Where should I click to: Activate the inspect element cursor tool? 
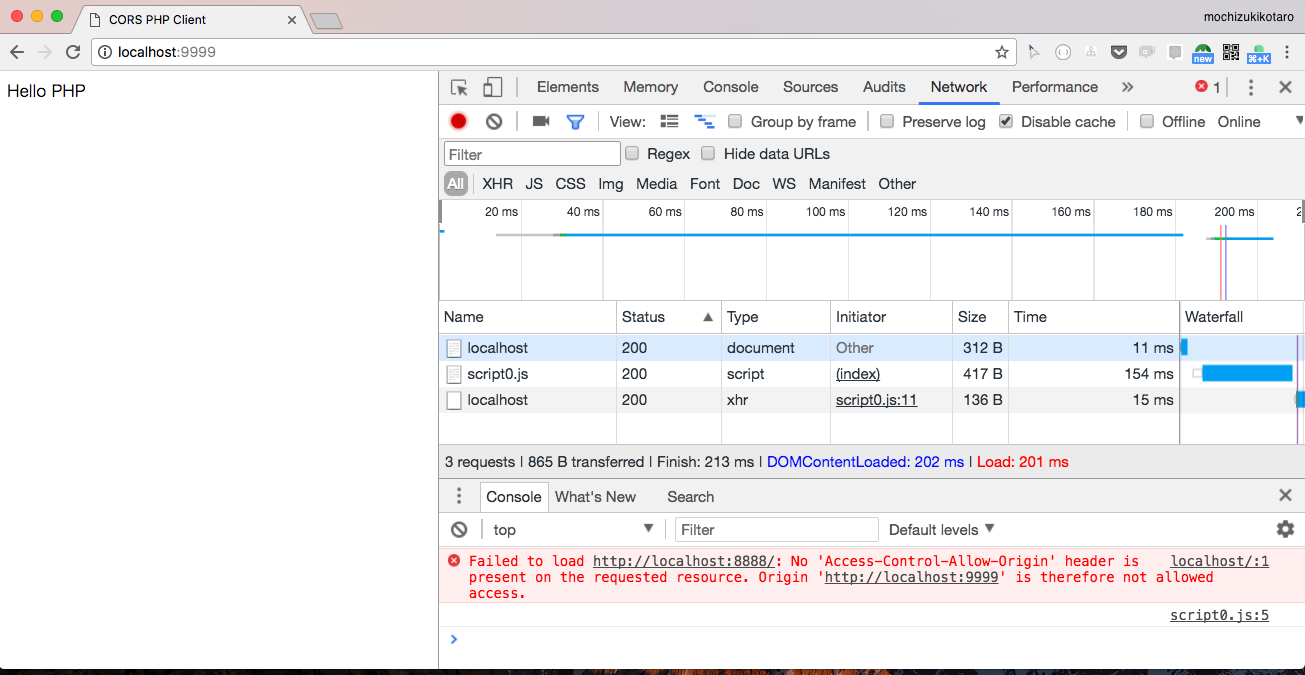(458, 87)
